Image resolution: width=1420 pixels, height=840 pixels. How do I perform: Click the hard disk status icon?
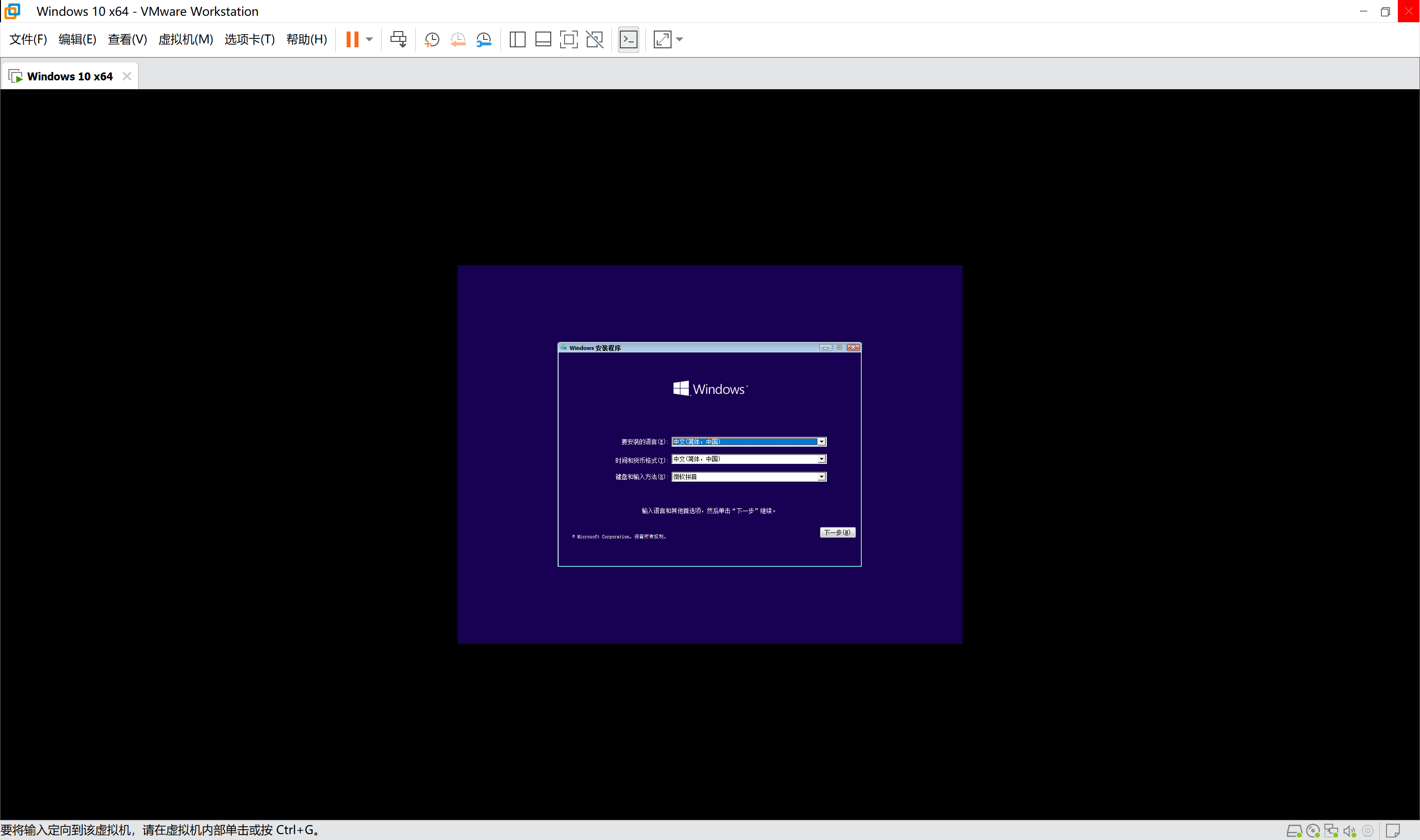(x=1294, y=831)
